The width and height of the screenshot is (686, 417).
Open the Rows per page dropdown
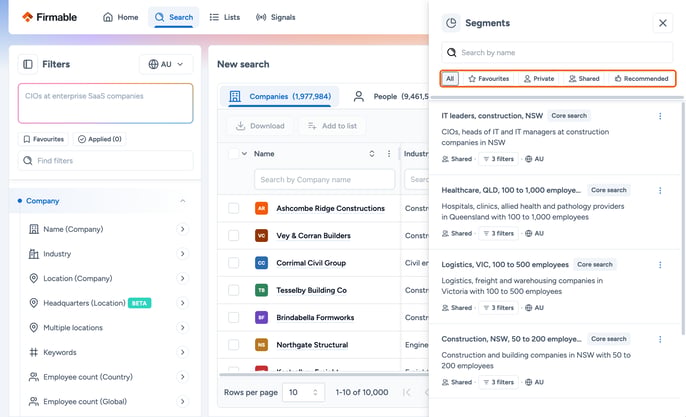pyautogui.click(x=304, y=392)
